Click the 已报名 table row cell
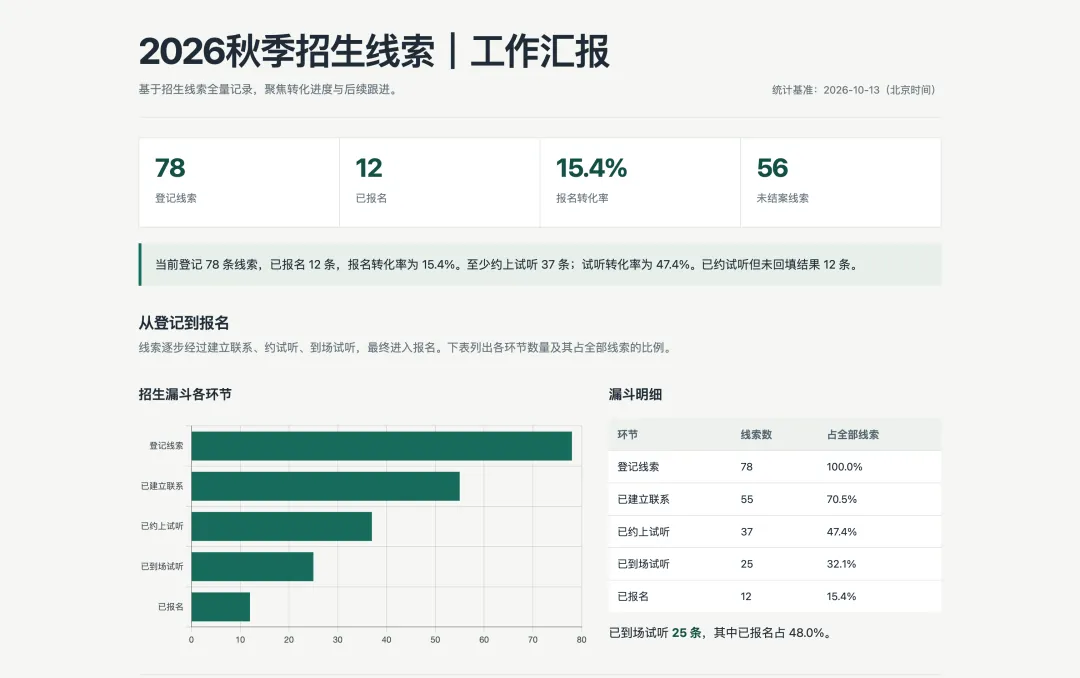This screenshot has height=678, width=1080. pos(633,597)
